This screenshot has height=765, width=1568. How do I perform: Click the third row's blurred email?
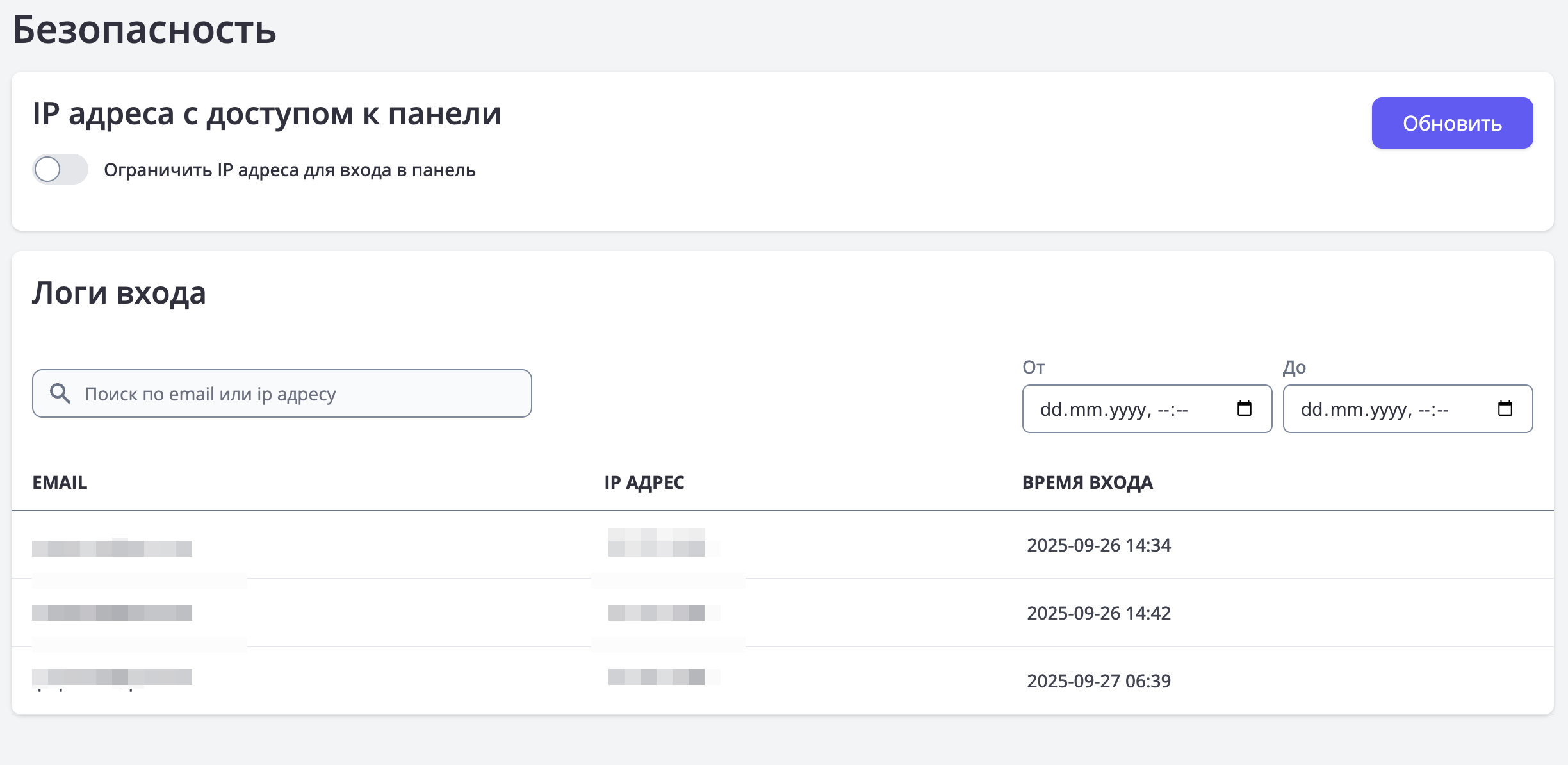[112, 677]
